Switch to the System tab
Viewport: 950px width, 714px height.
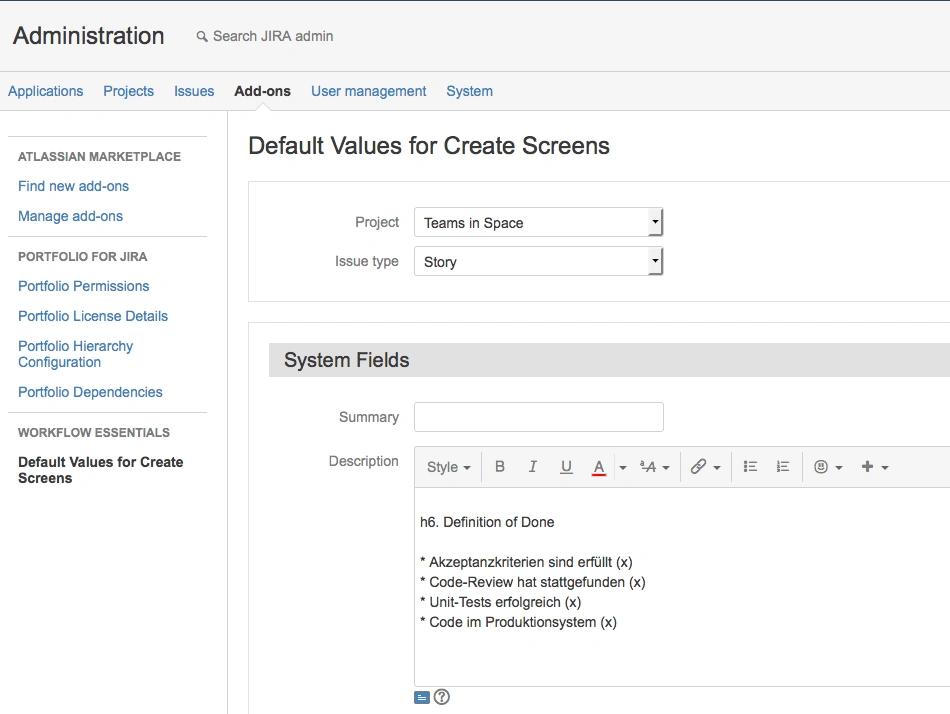pos(470,91)
